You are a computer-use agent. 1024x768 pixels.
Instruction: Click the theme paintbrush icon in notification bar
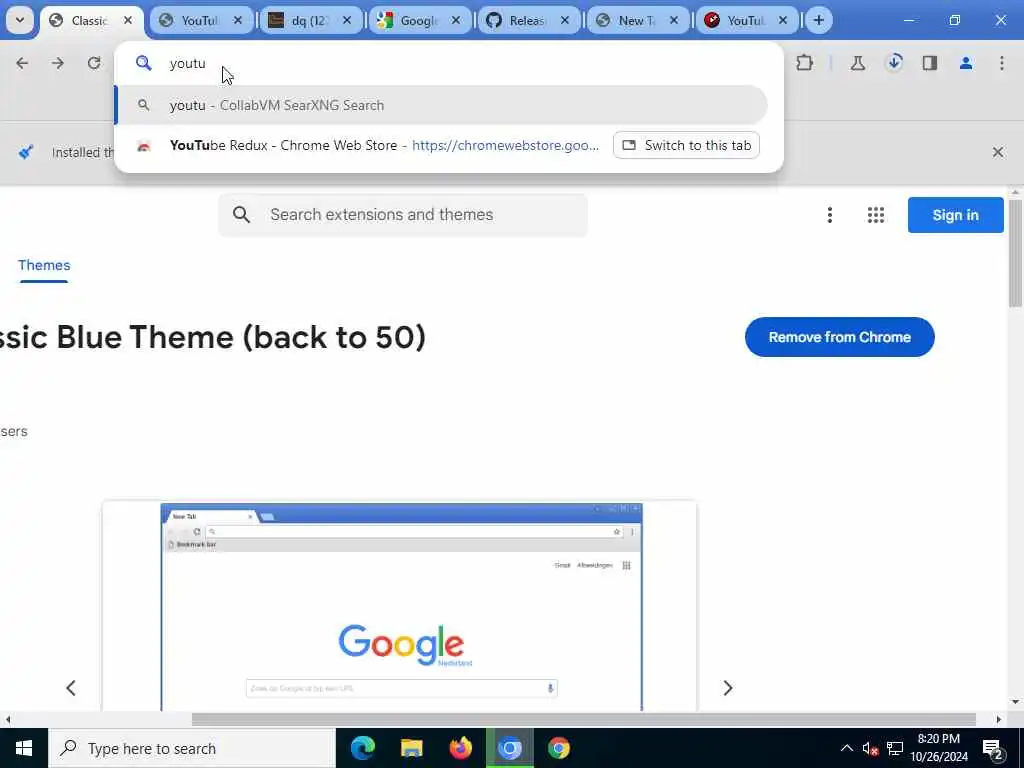pos(26,152)
